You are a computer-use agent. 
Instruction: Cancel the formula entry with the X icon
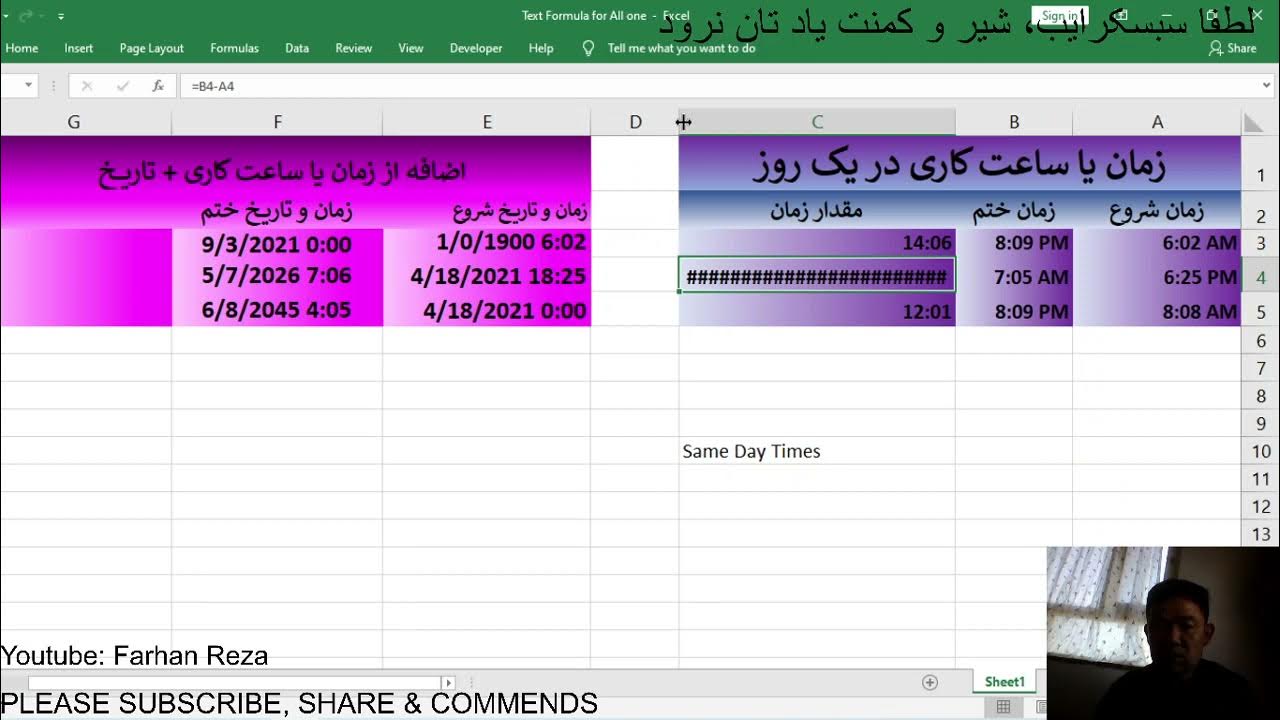click(x=87, y=86)
